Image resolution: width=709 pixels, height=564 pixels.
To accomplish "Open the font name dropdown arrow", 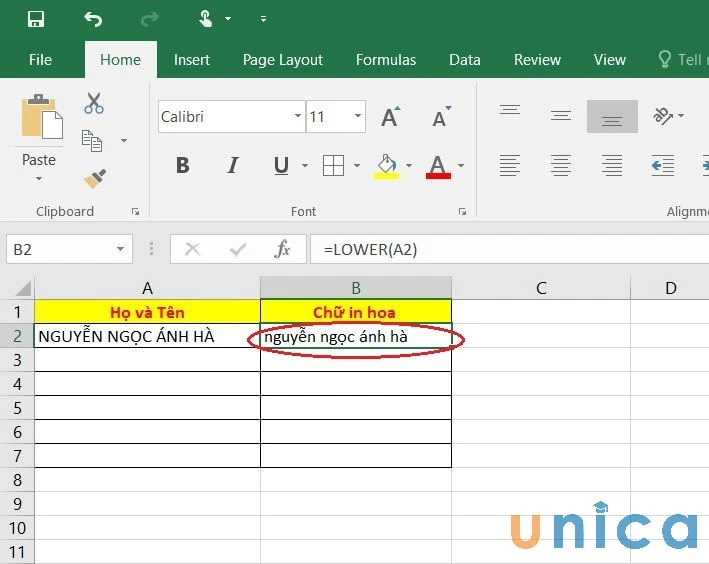I will (x=298, y=116).
